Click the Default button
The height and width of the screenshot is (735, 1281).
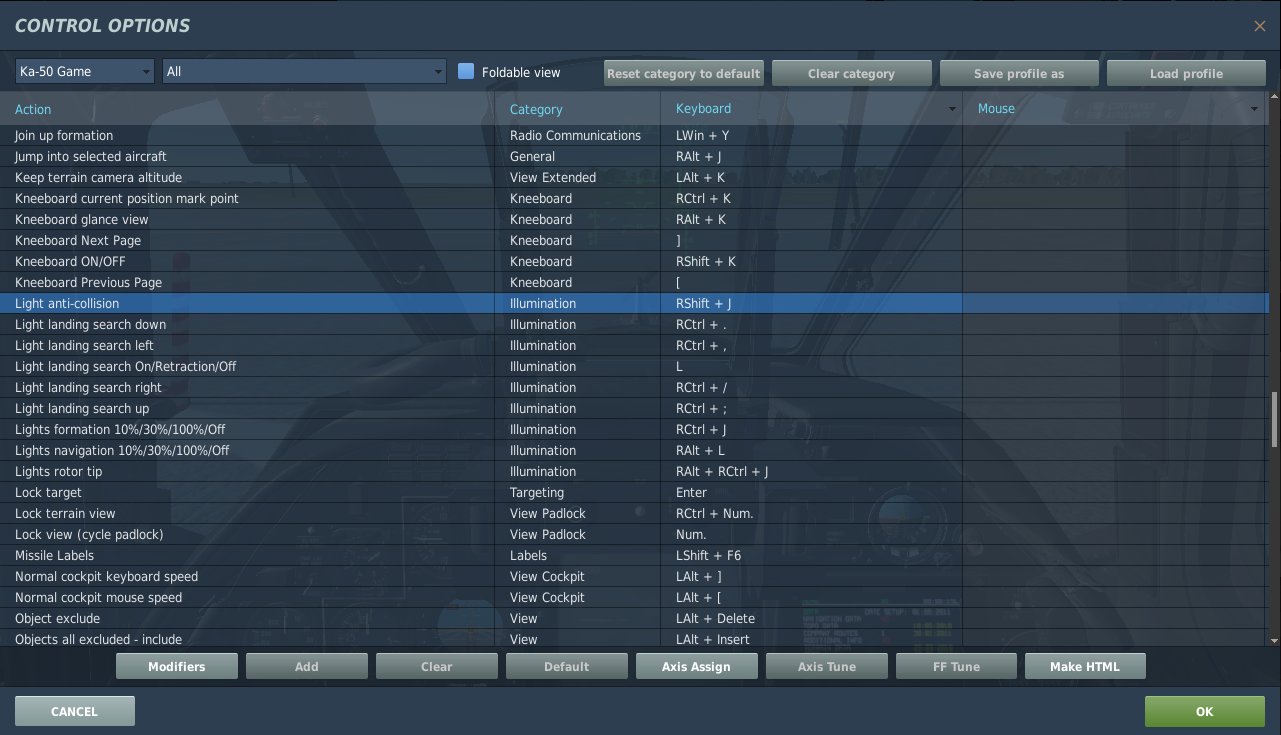coord(567,666)
